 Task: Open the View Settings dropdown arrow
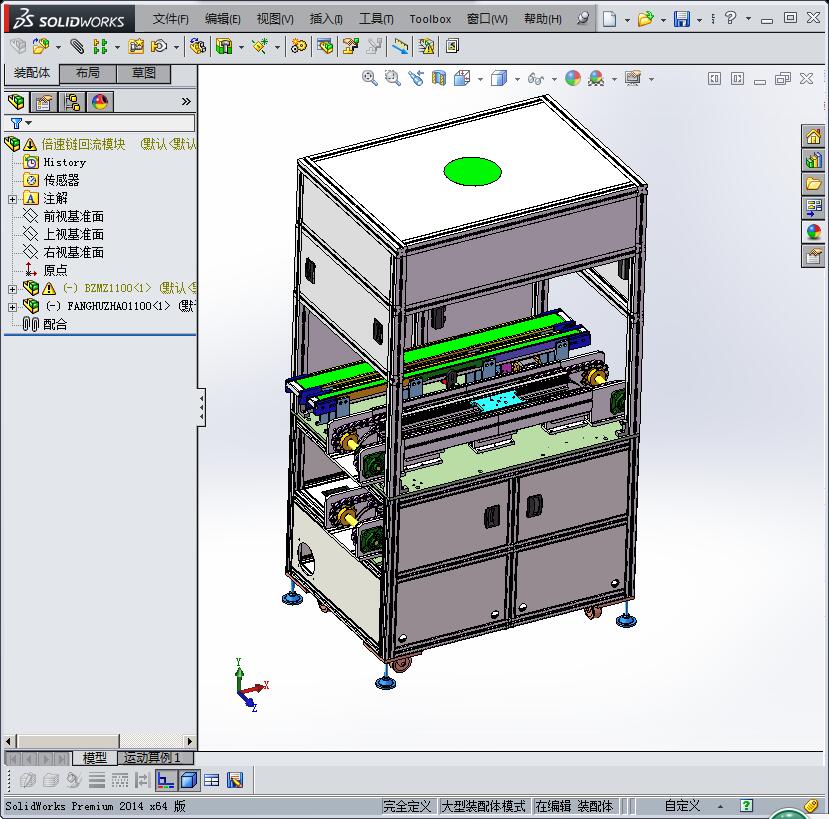point(651,79)
